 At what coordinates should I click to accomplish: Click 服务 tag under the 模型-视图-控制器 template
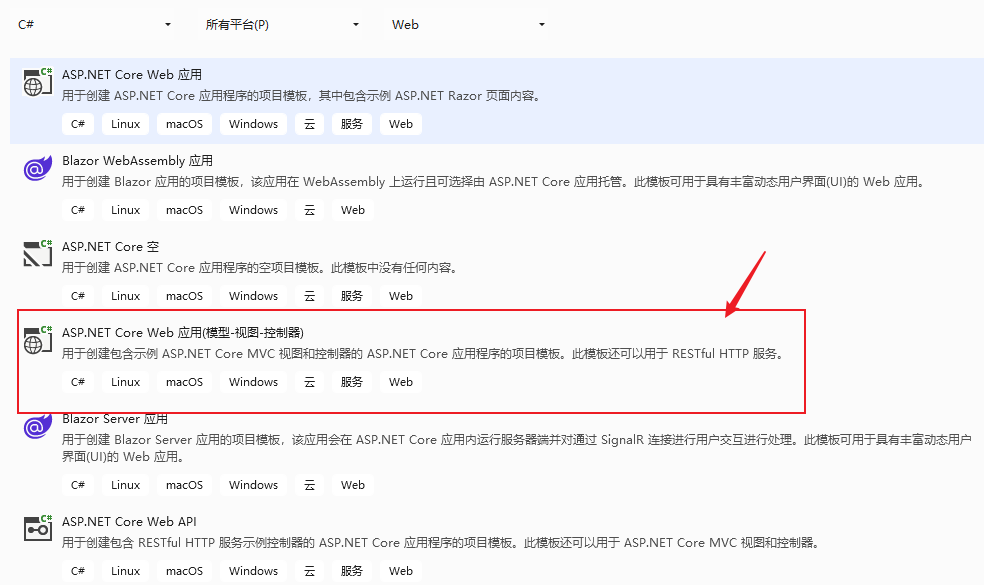352,382
